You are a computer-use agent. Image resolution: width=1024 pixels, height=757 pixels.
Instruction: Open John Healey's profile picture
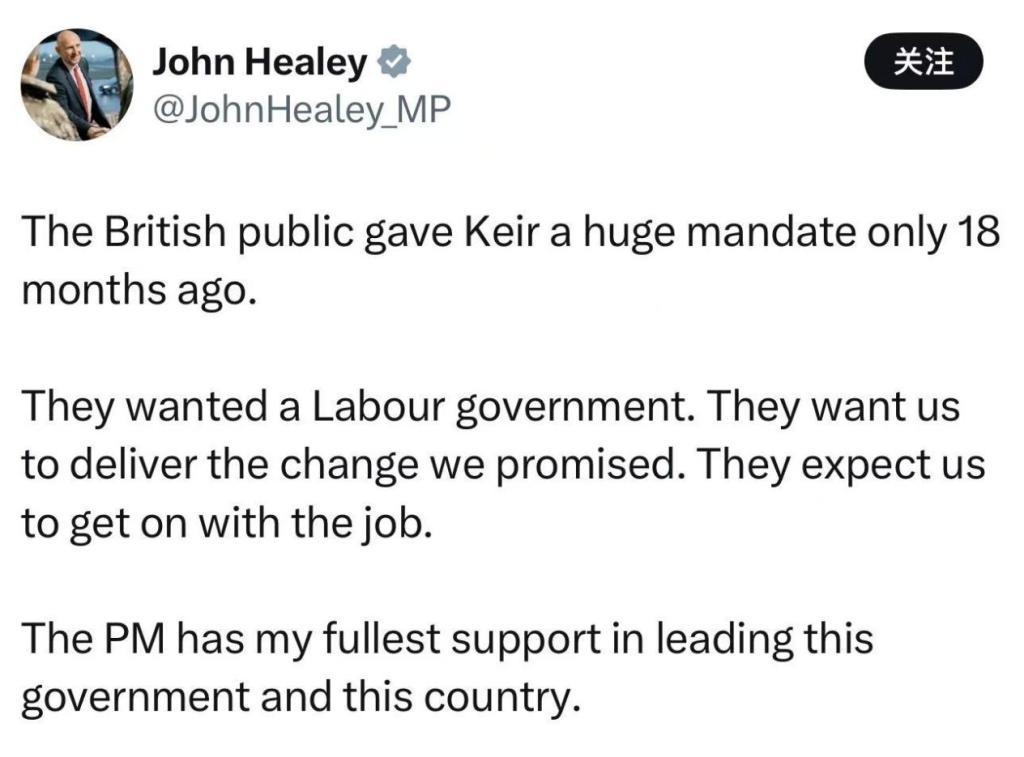pos(78,78)
